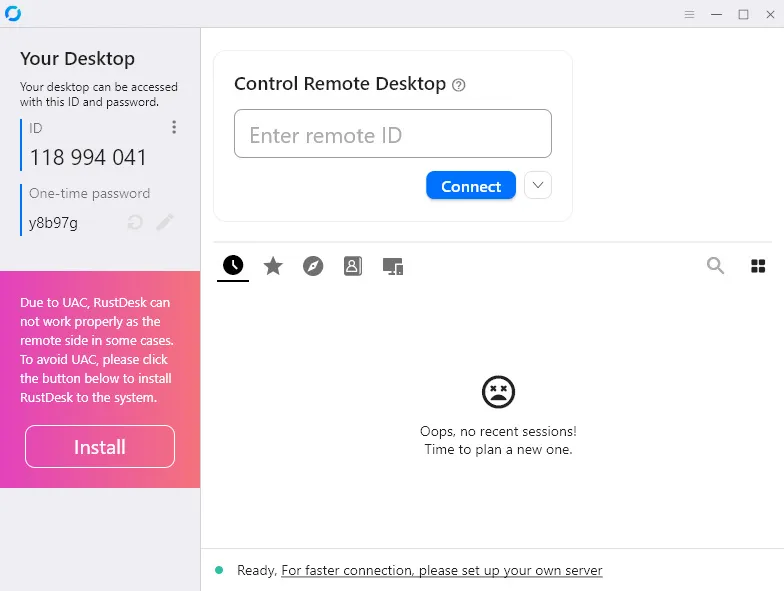Click the UAC warning text
784x591 pixels.
click(96, 350)
